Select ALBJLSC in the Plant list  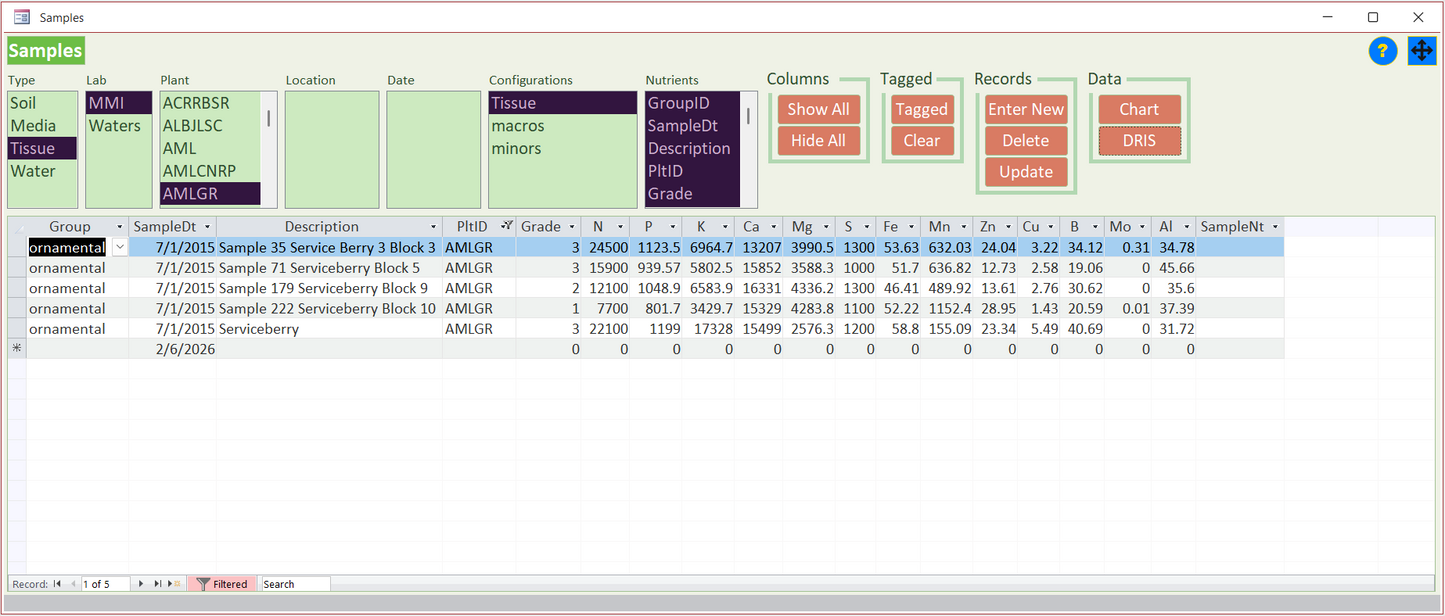(210, 126)
